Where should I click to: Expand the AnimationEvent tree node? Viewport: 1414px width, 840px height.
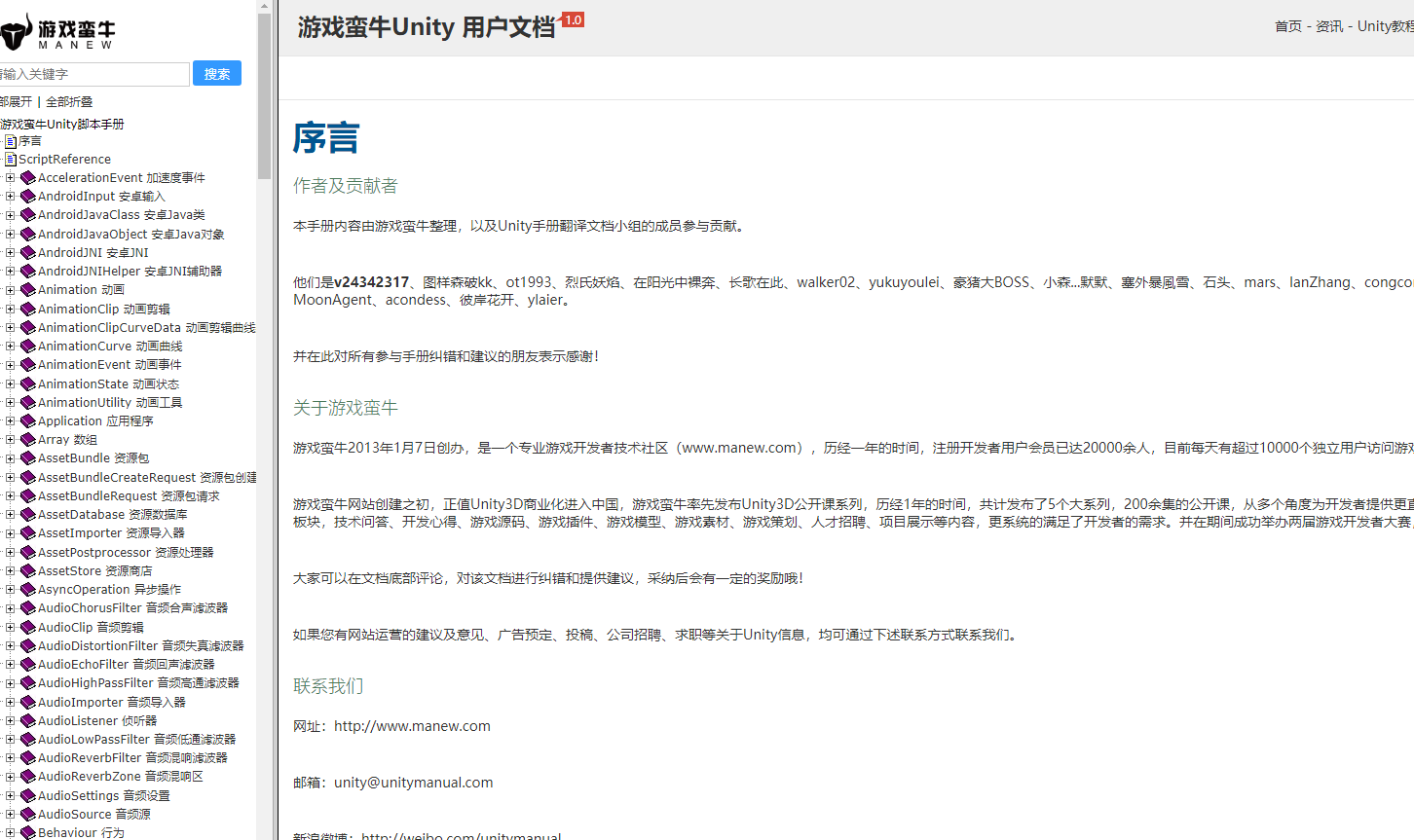point(10,365)
